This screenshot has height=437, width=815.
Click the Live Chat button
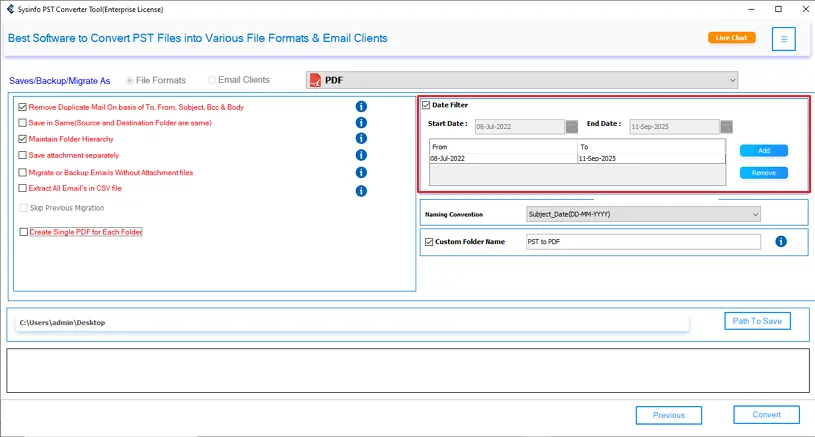click(731, 38)
